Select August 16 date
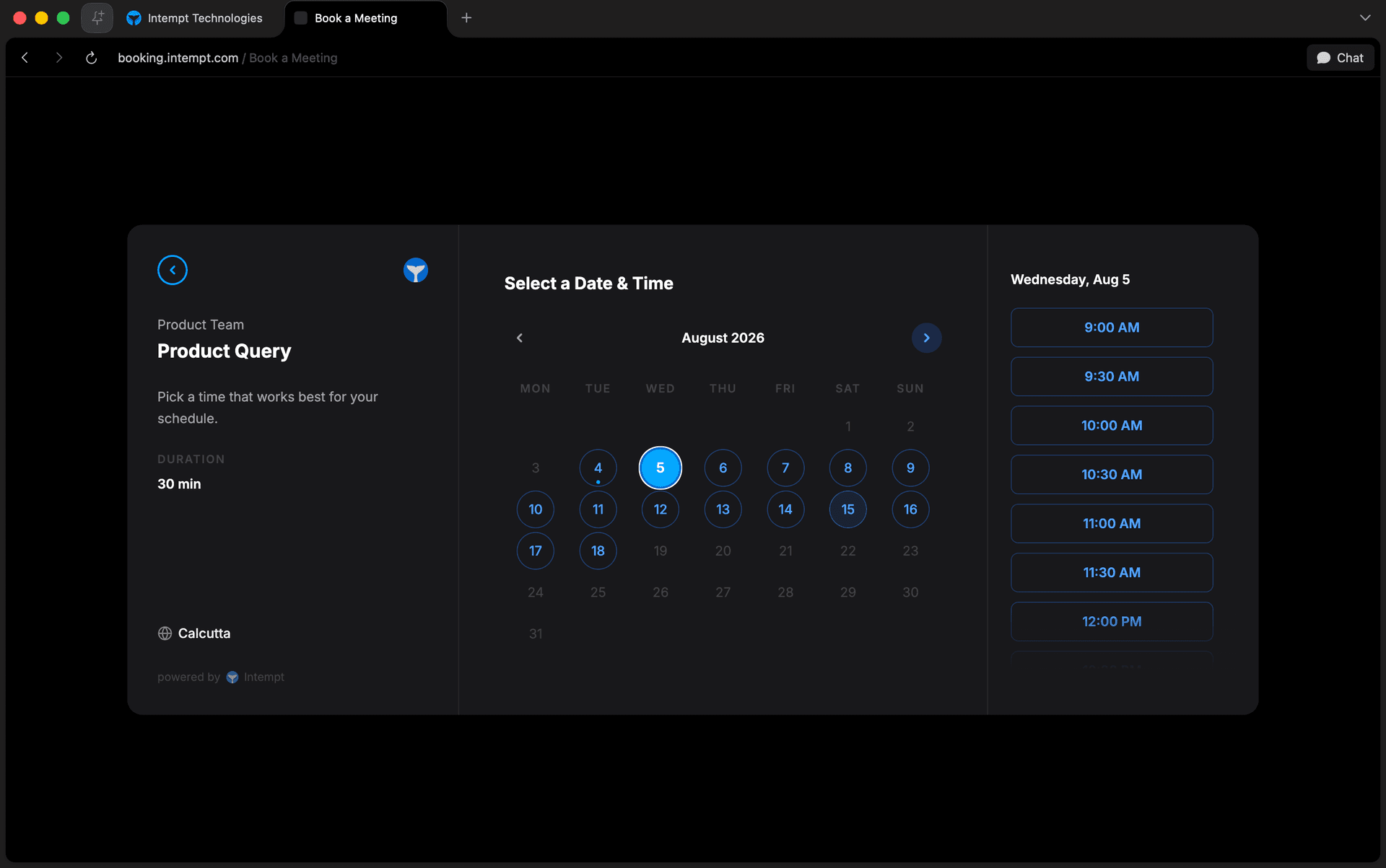The width and height of the screenshot is (1386, 868). (x=910, y=509)
